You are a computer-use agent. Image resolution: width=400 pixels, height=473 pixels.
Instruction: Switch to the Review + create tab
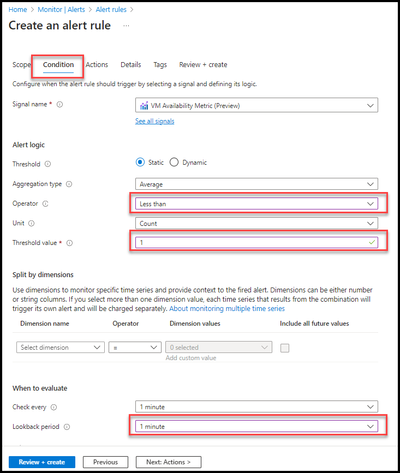(x=203, y=65)
